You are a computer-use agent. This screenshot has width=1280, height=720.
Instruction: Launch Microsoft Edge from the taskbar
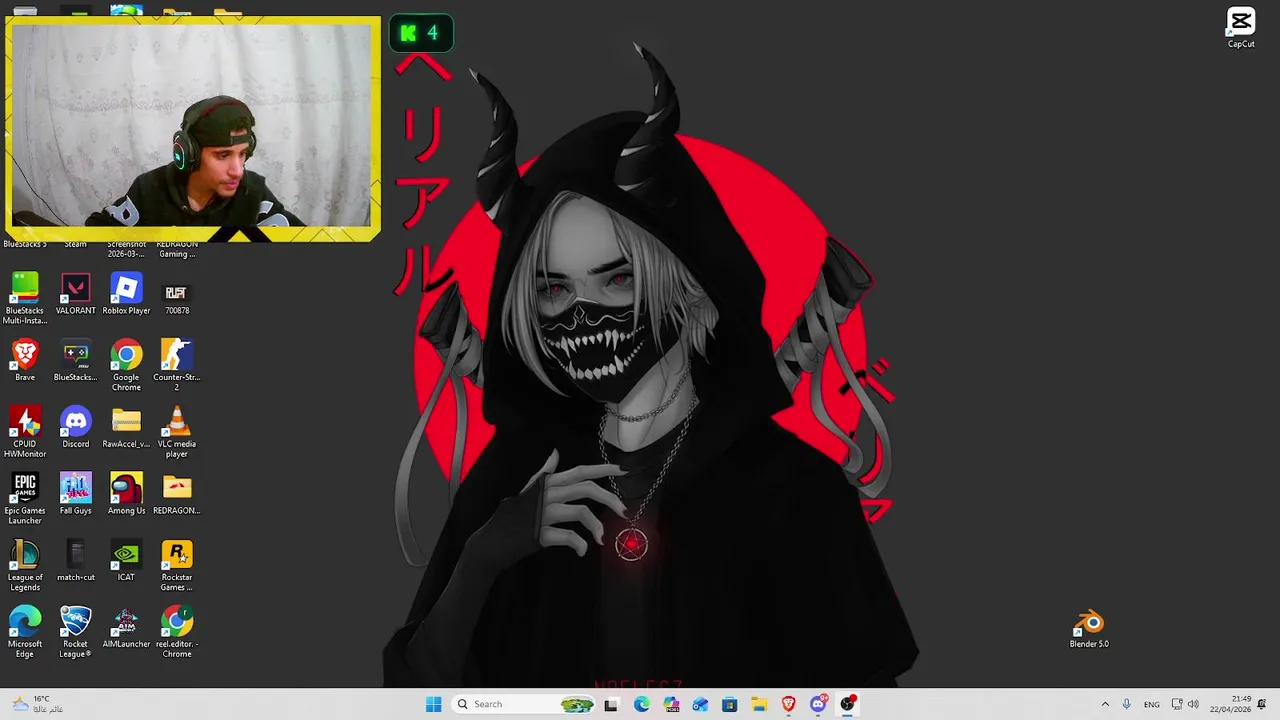[x=641, y=704]
